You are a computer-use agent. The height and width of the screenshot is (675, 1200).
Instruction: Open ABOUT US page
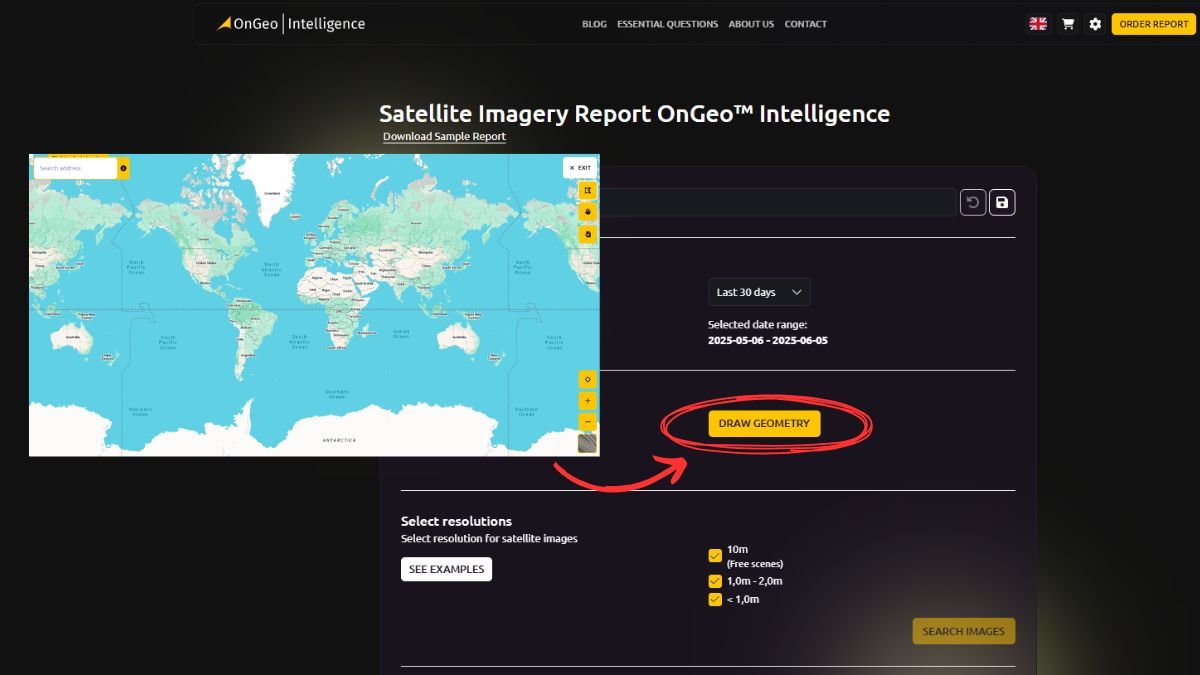(x=751, y=24)
